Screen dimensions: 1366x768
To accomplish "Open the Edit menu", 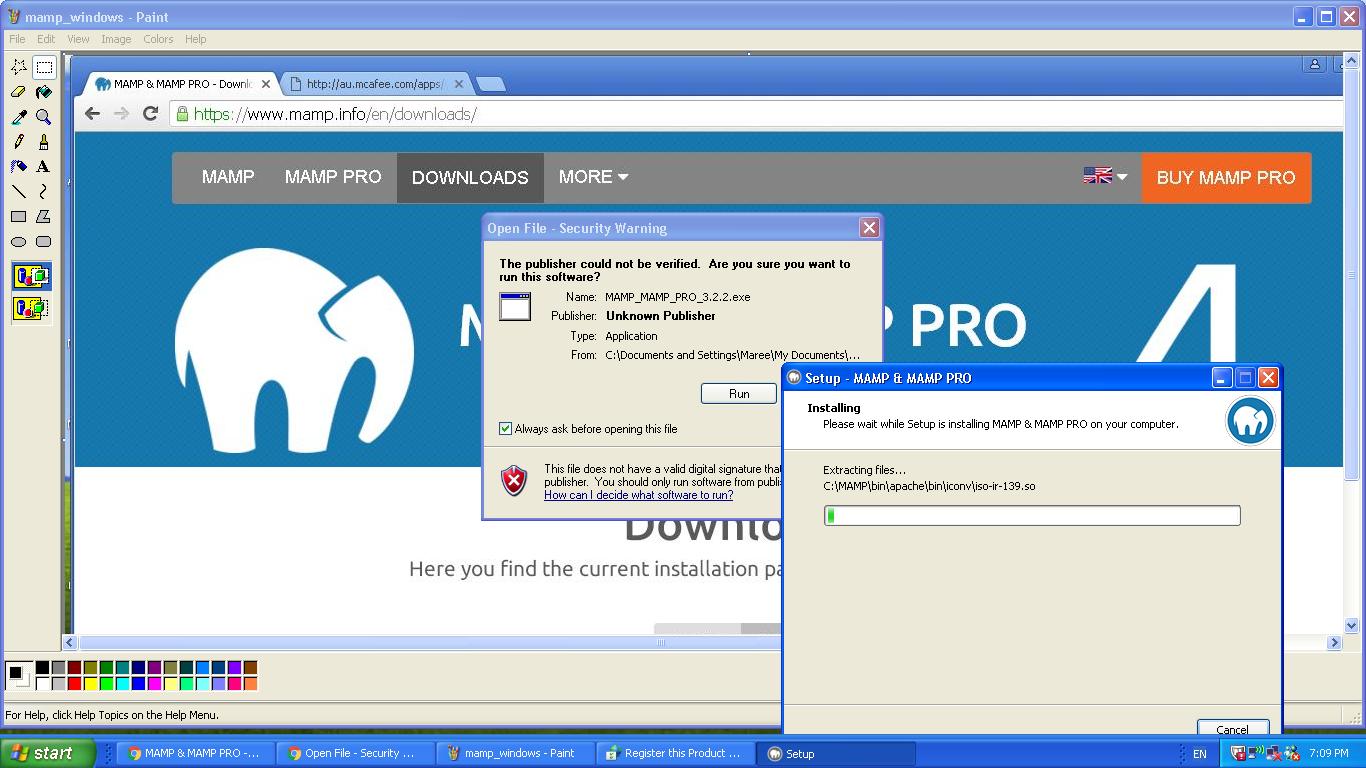I will 46,39.
